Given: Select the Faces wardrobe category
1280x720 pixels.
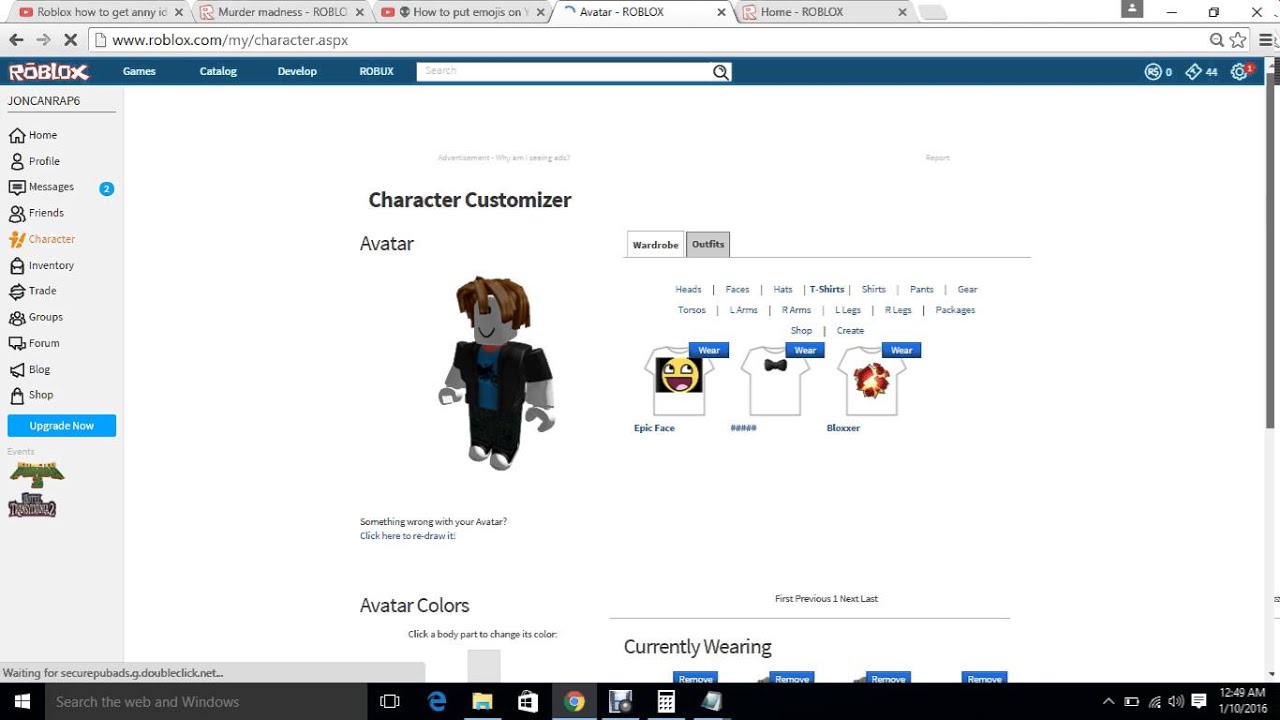Looking at the screenshot, I should tap(737, 290).
